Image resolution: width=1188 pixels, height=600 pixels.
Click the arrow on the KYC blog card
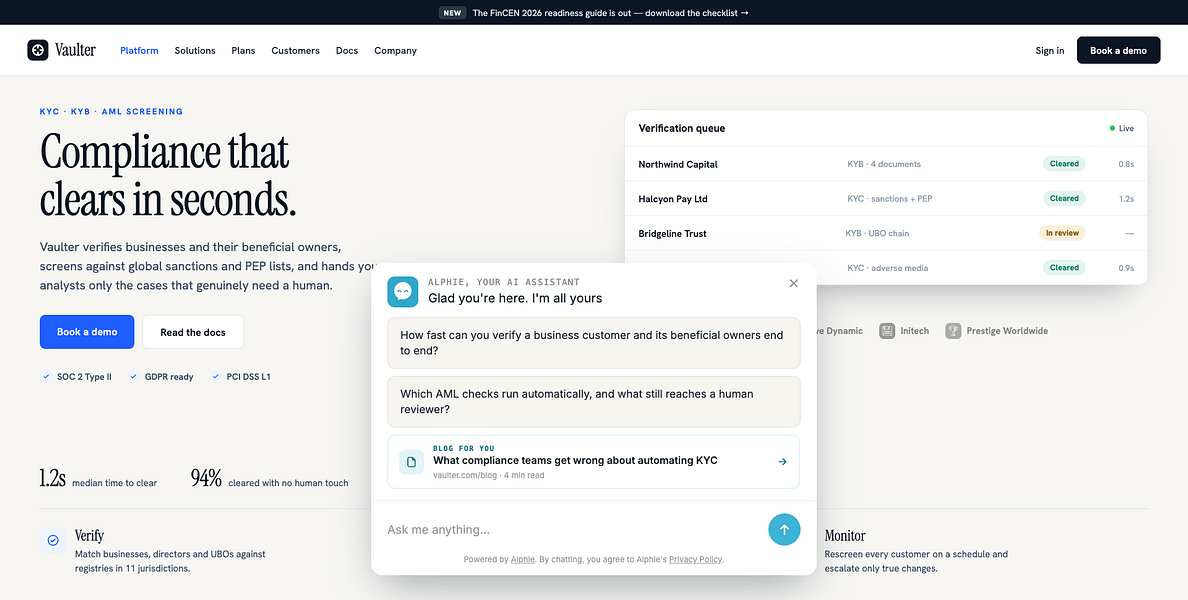pyautogui.click(x=783, y=461)
